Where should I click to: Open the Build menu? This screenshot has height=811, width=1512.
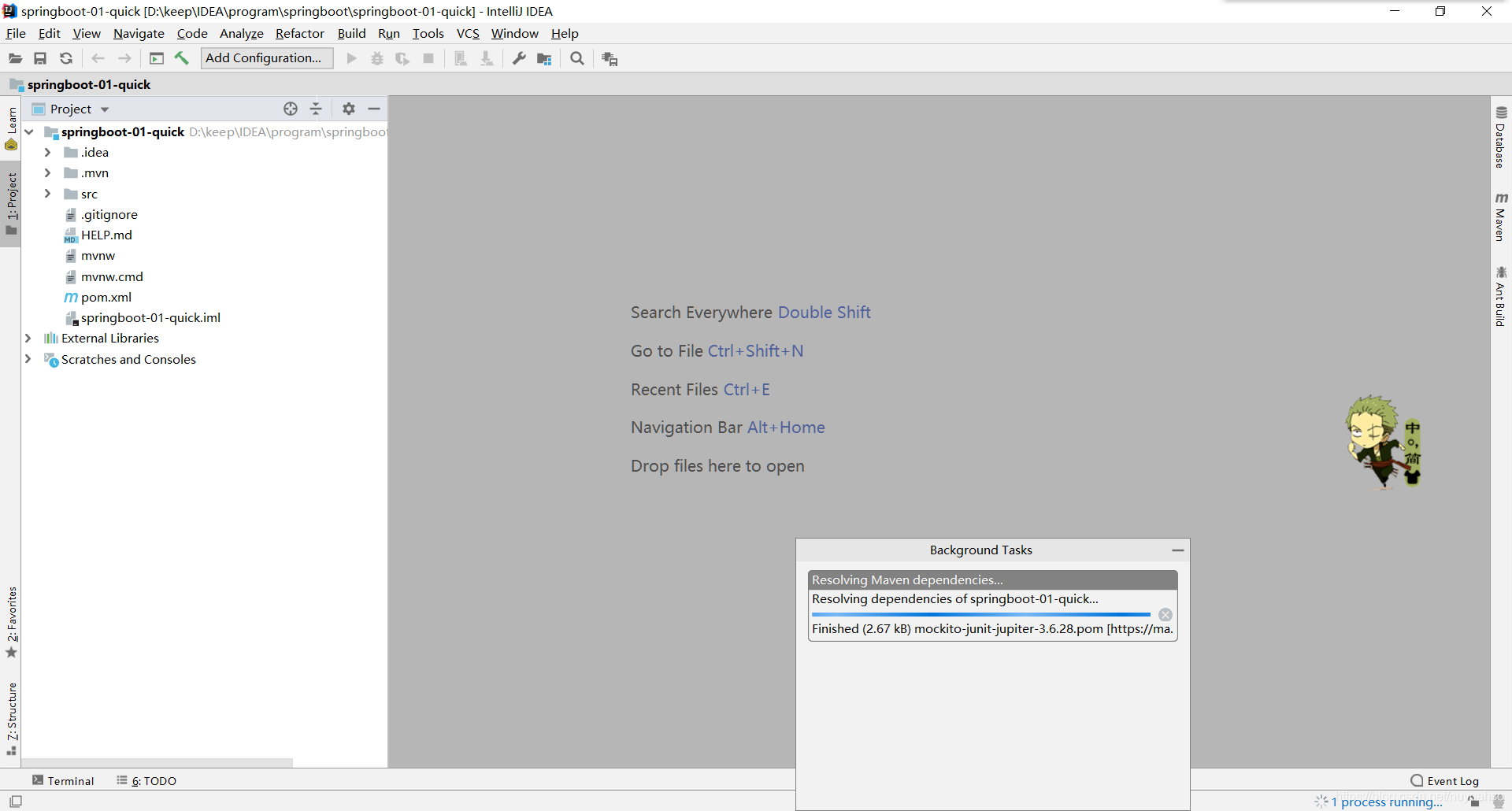pyautogui.click(x=351, y=33)
